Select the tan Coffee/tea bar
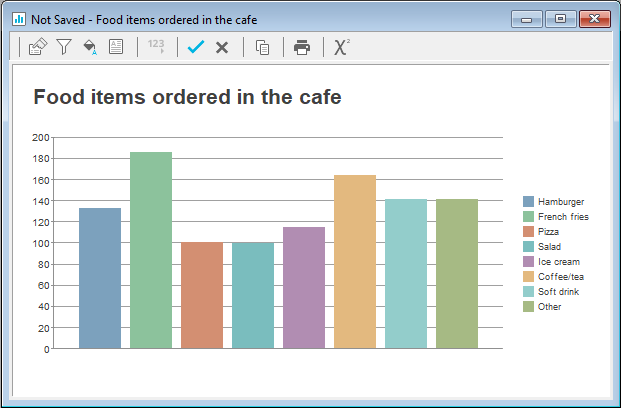The width and height of the screenshot is (621, 408). (355, 262)
